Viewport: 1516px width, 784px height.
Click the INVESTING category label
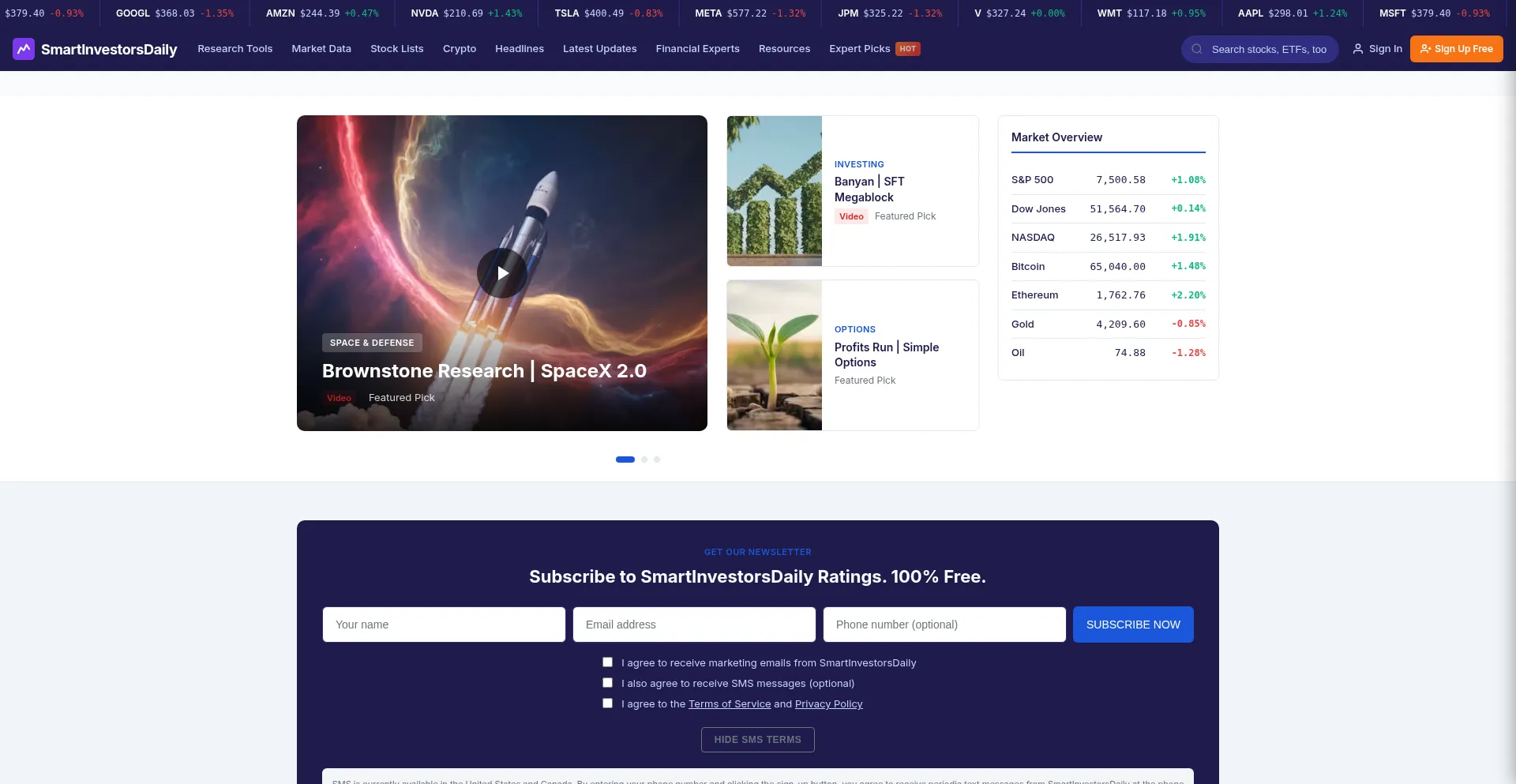coord(859,164)
